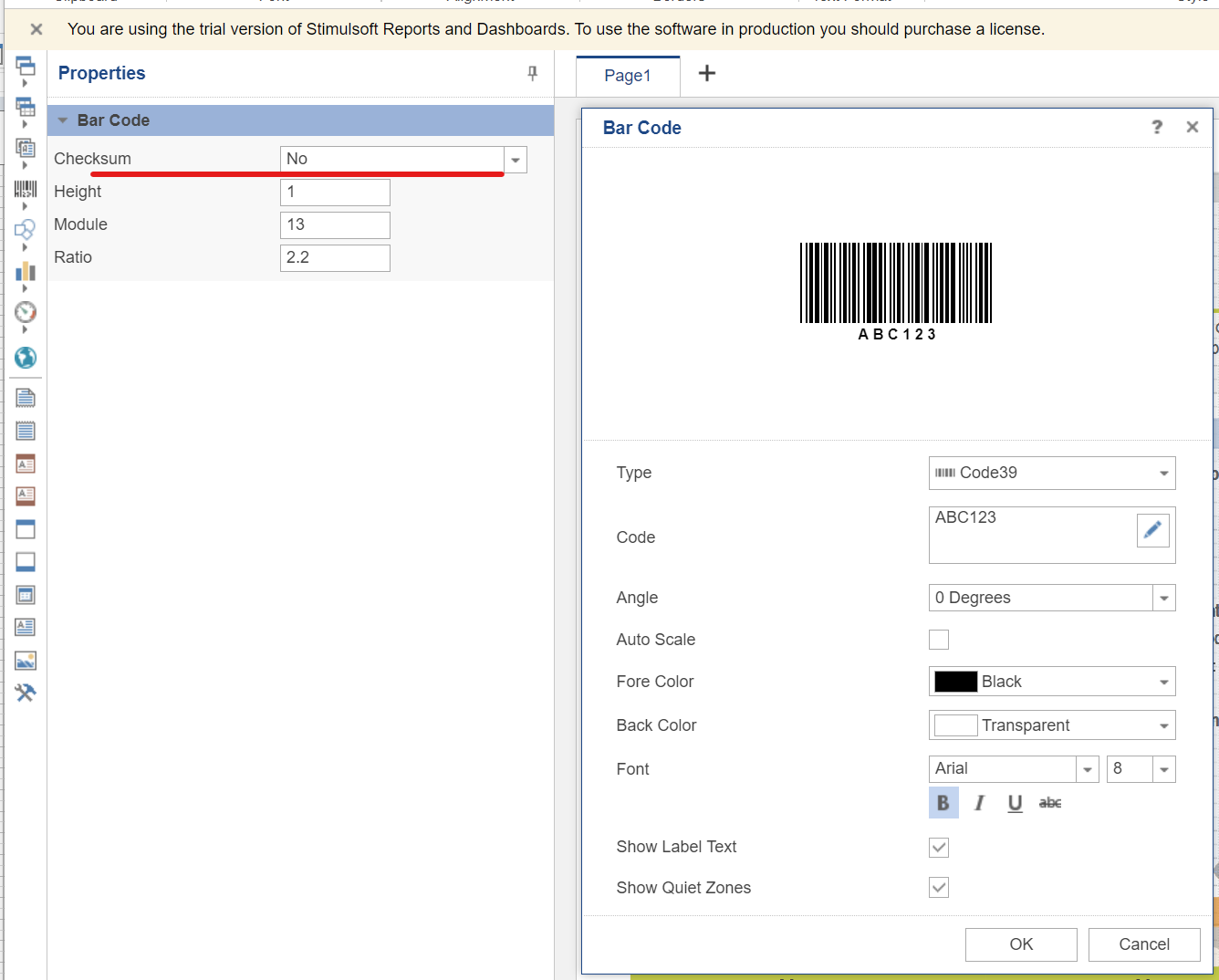Image resolution: width=1219 pixels, height=980 pixels.
Task: Select the Map globe component
Action: point(26,357)
